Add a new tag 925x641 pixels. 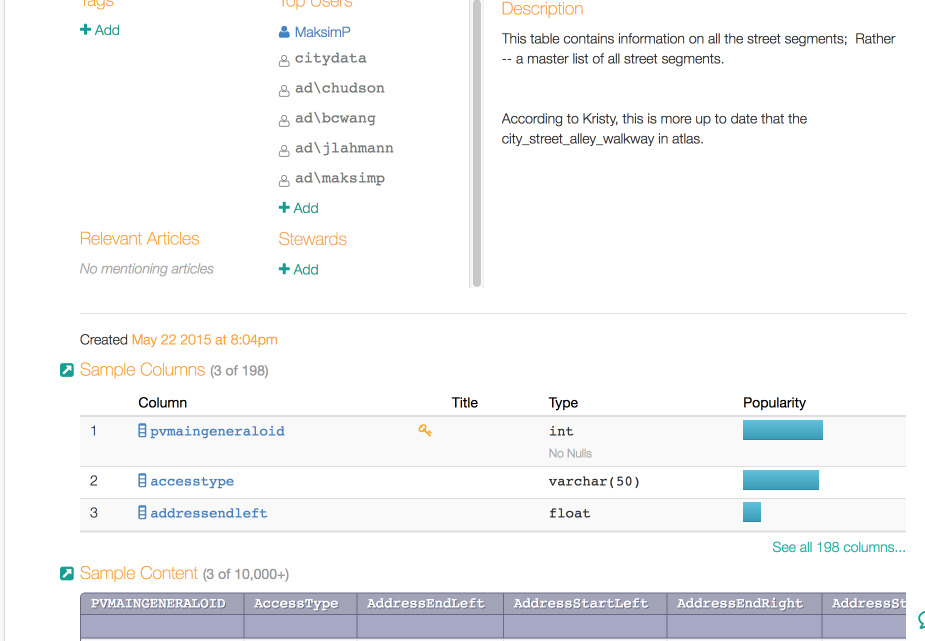pos(100,30)
